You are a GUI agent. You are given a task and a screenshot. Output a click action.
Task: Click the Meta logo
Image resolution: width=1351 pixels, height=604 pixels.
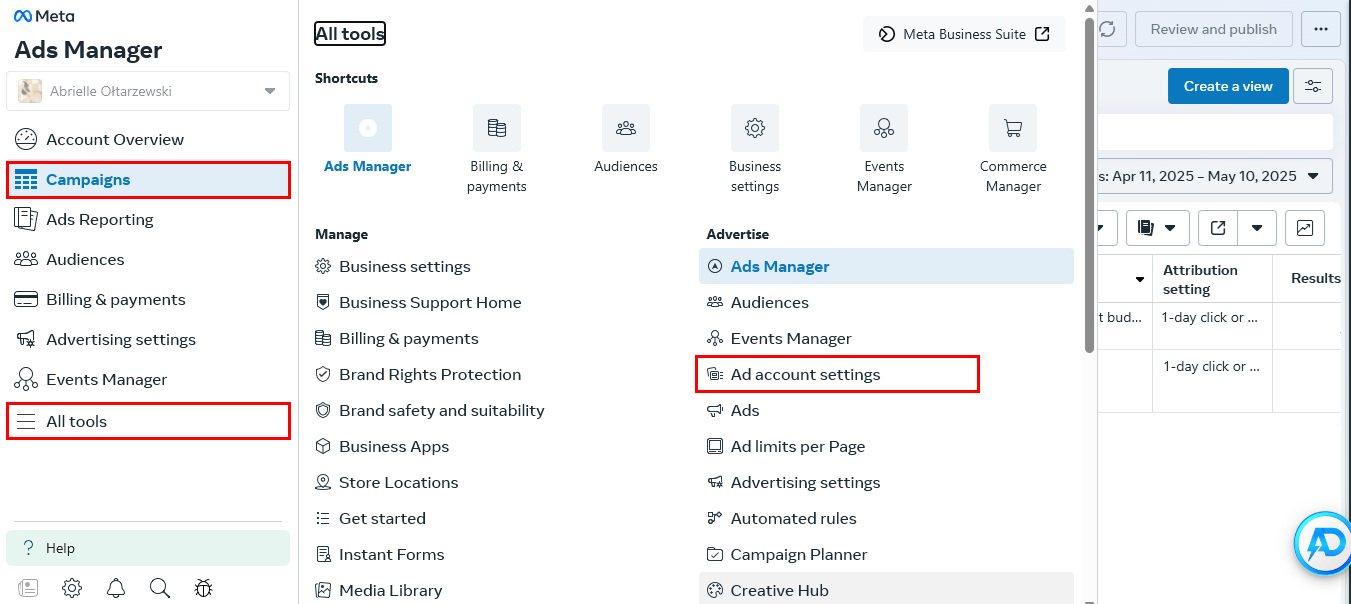point(44,16)
